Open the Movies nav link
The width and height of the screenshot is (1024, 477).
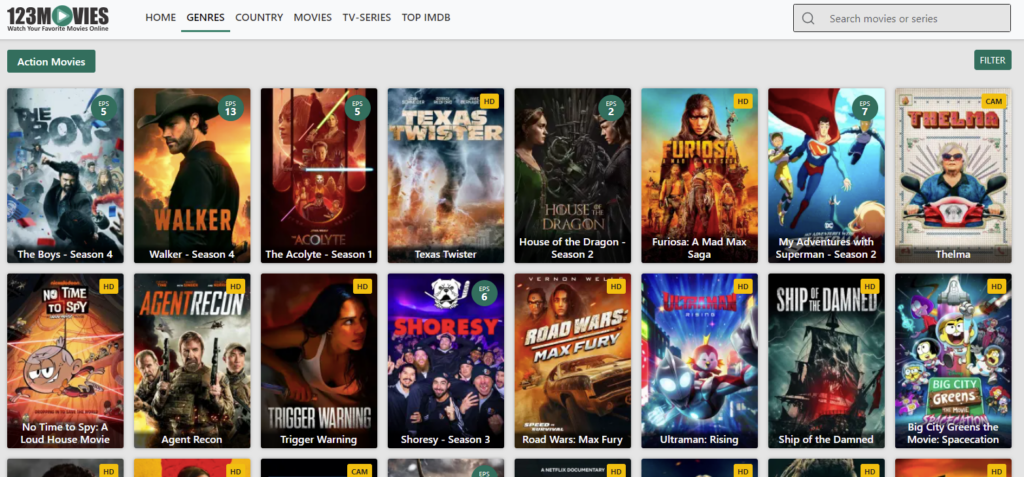[x=313, y=18]
